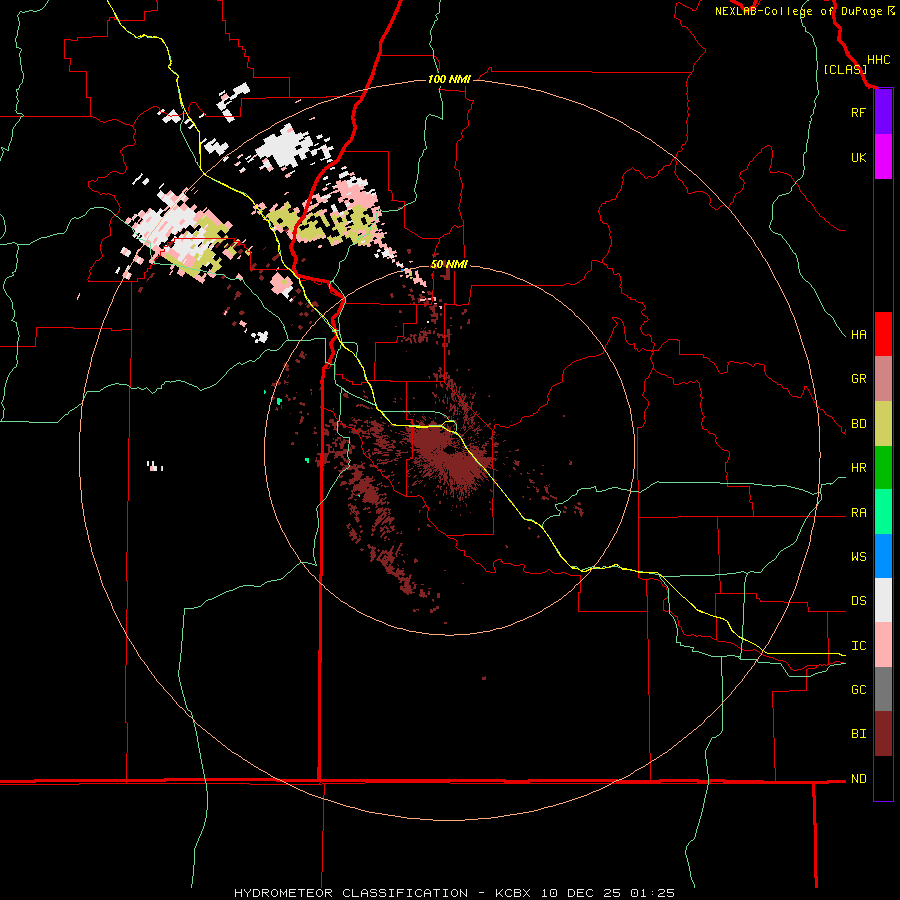
Task: Select the BD yellow legend block
Action: tap(883, 424)
